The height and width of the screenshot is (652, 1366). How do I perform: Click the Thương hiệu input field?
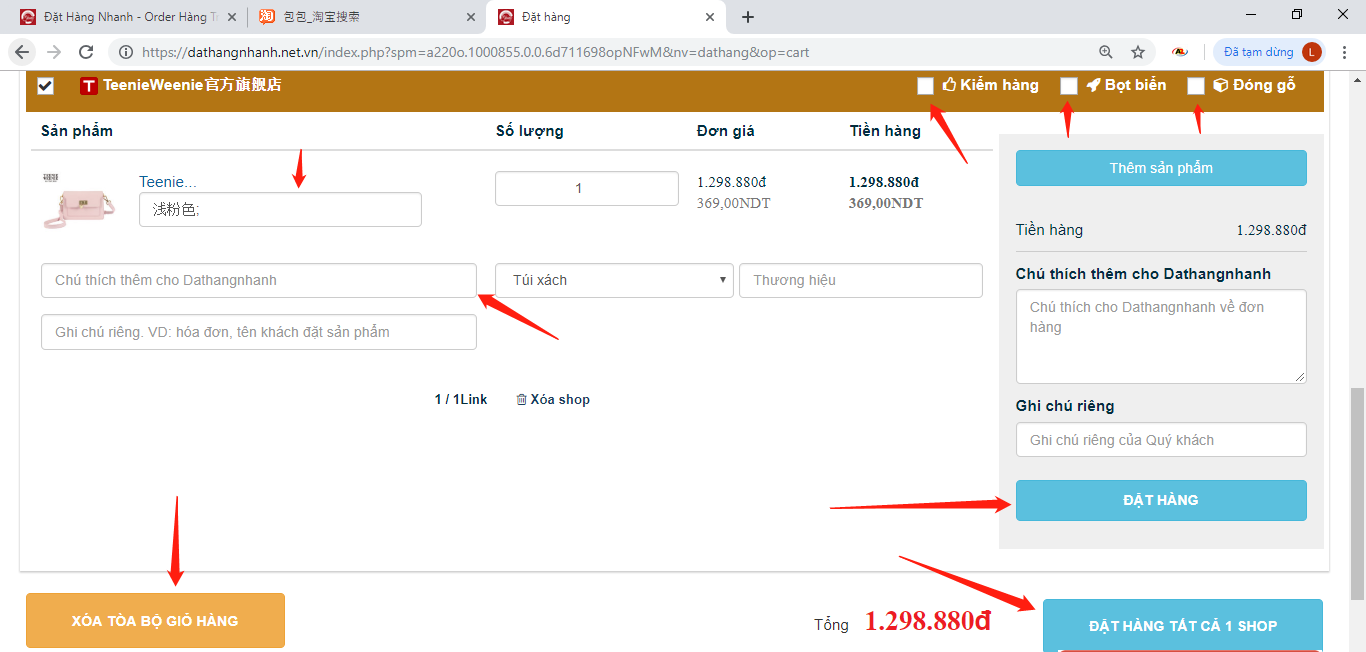[x=860, y=280]
